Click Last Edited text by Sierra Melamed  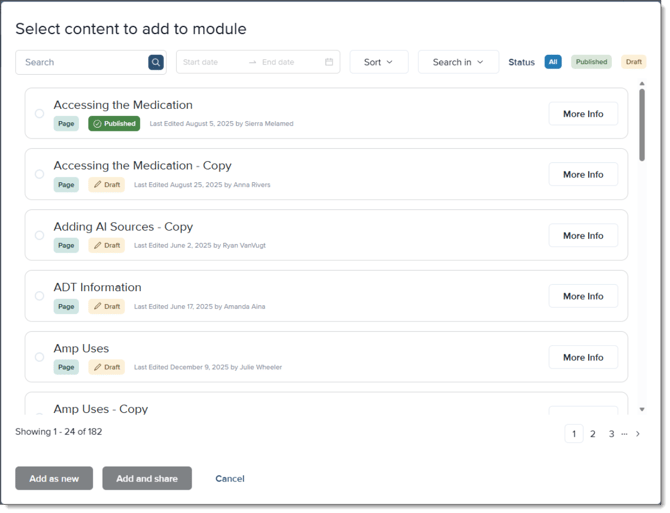221,123
